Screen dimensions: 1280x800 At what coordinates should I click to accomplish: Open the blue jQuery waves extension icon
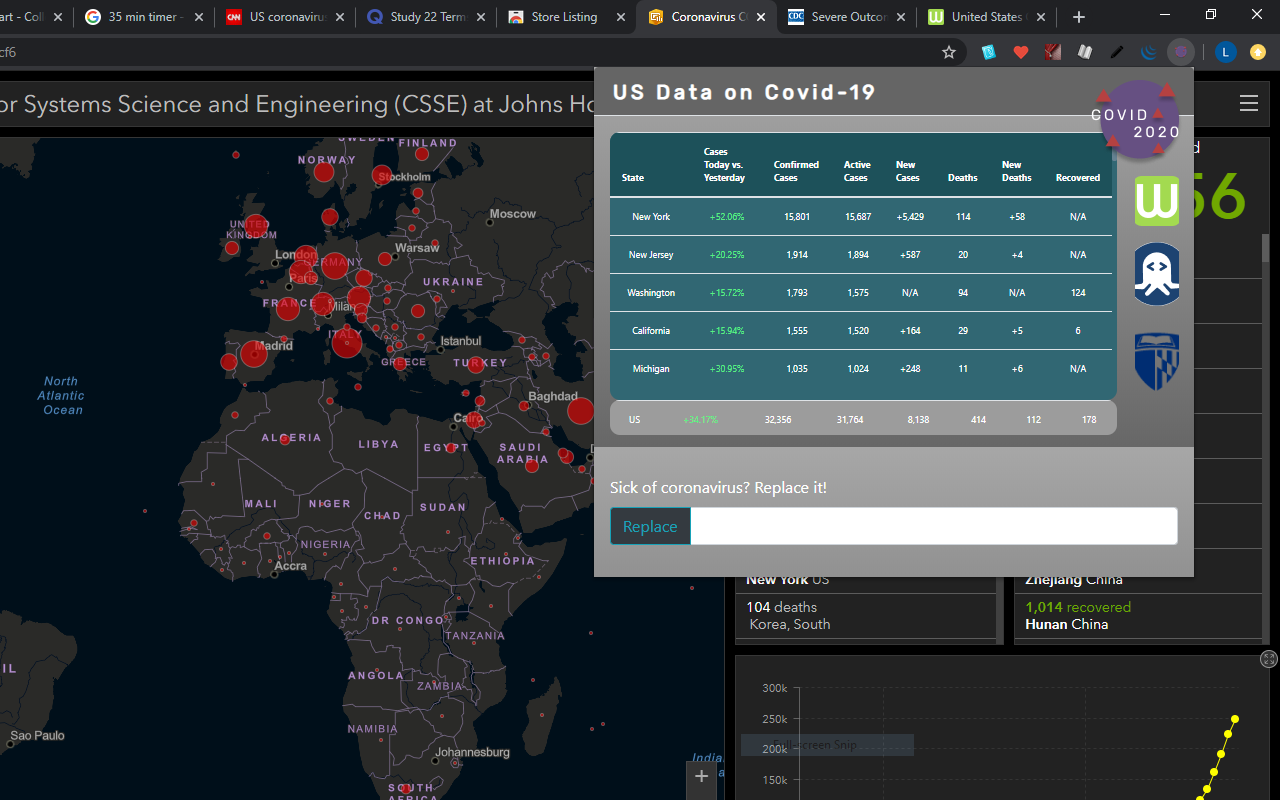(1149, 52)
